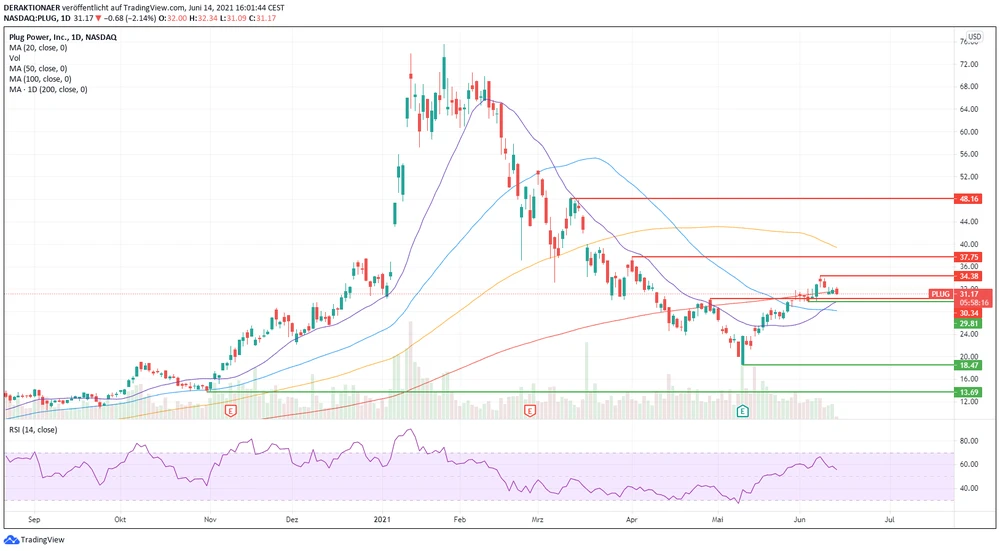Click the red earnings marker near November
The height and width of the screenshot is (551, 1000).
click(x=231, y=411)
